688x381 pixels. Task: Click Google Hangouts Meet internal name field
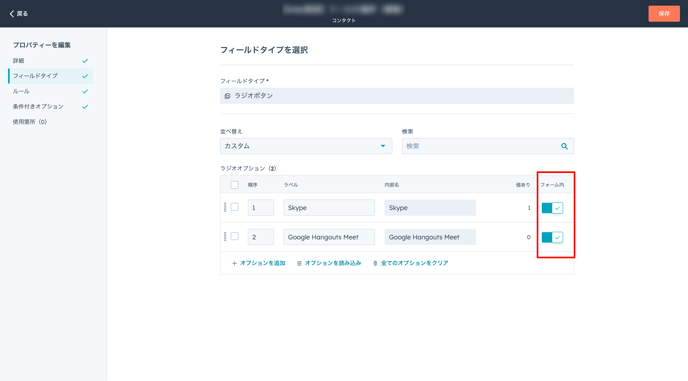430,237
